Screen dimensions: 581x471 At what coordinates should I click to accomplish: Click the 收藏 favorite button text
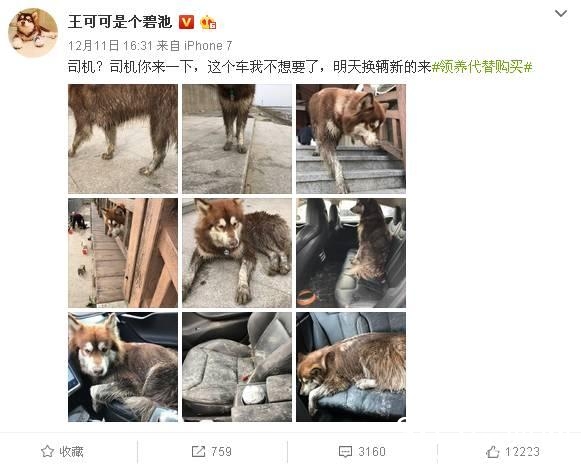click(x=71, y=451)
